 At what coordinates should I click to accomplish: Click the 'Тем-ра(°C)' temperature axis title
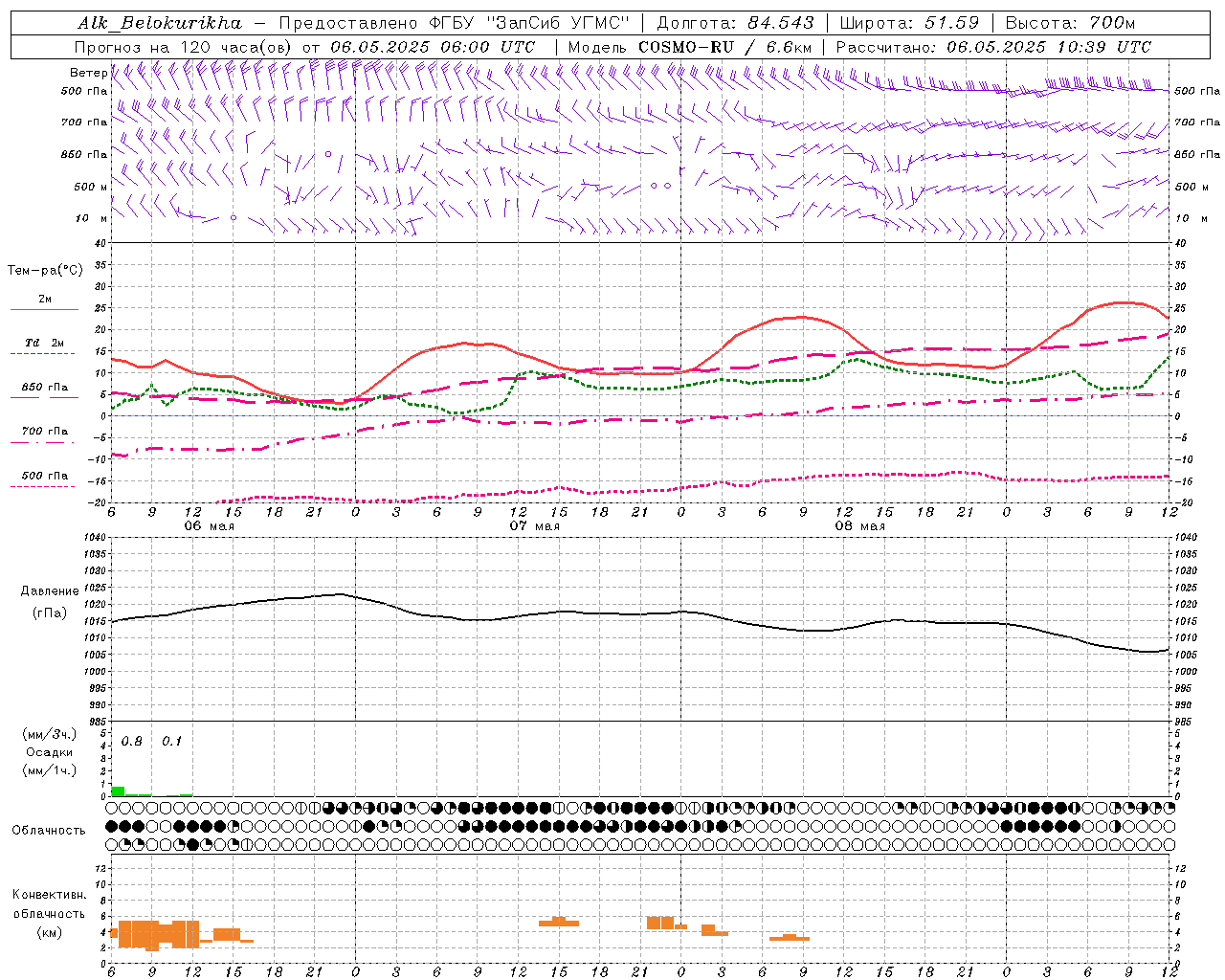coord(45,271)
